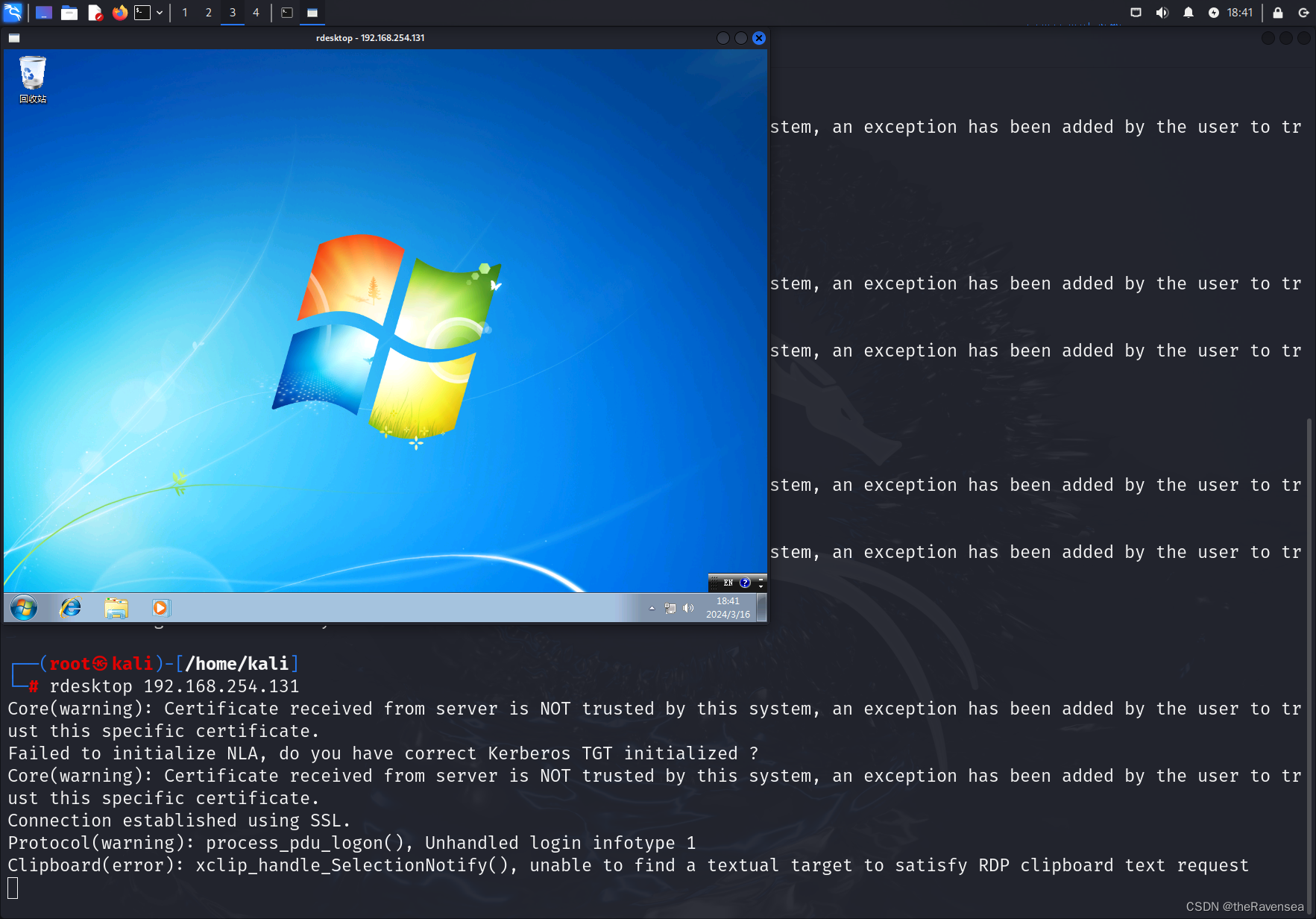Open the Kali panel clock showing 18:41
Viewport: 1316px width, 919px height.
(1240, 13)
